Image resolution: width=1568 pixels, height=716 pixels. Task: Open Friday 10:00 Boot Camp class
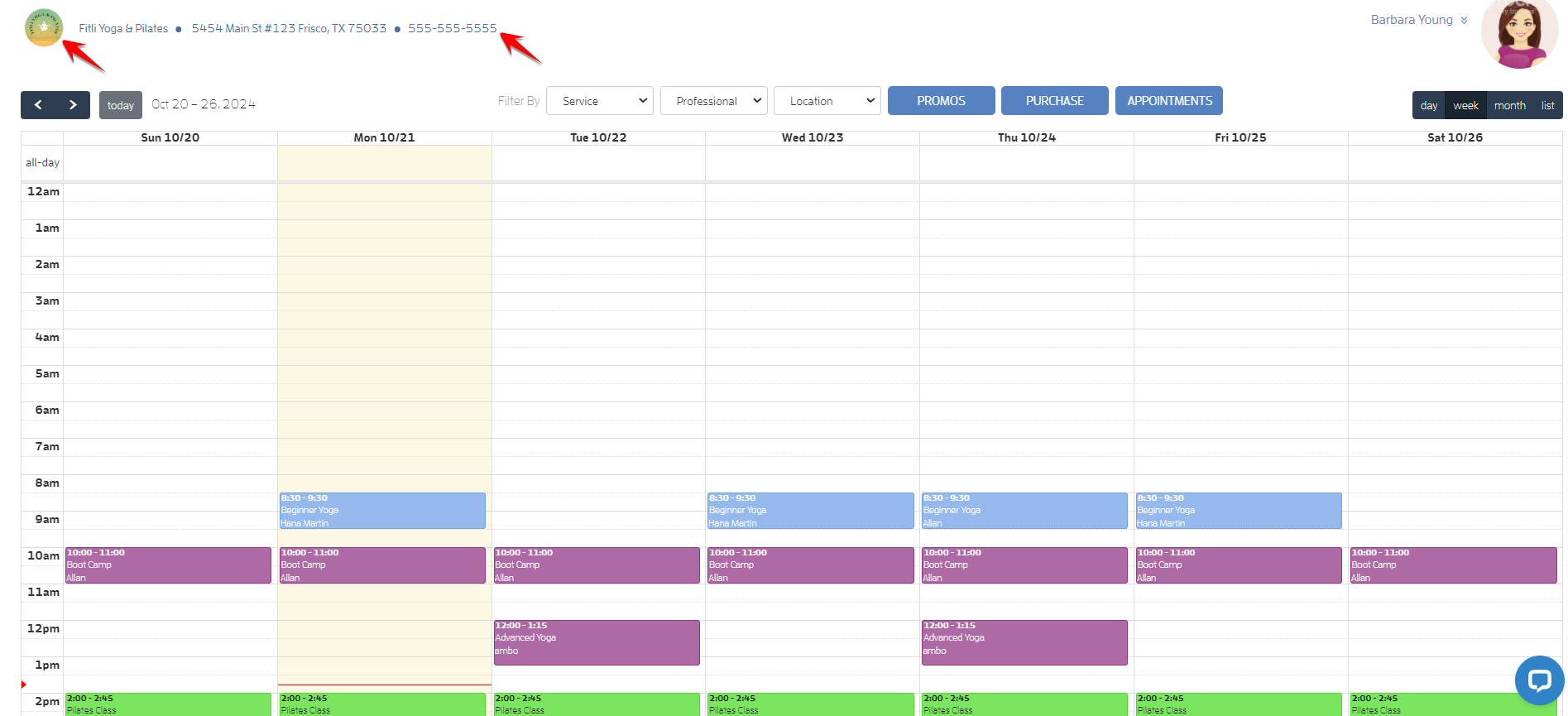tap(1239, 565)
